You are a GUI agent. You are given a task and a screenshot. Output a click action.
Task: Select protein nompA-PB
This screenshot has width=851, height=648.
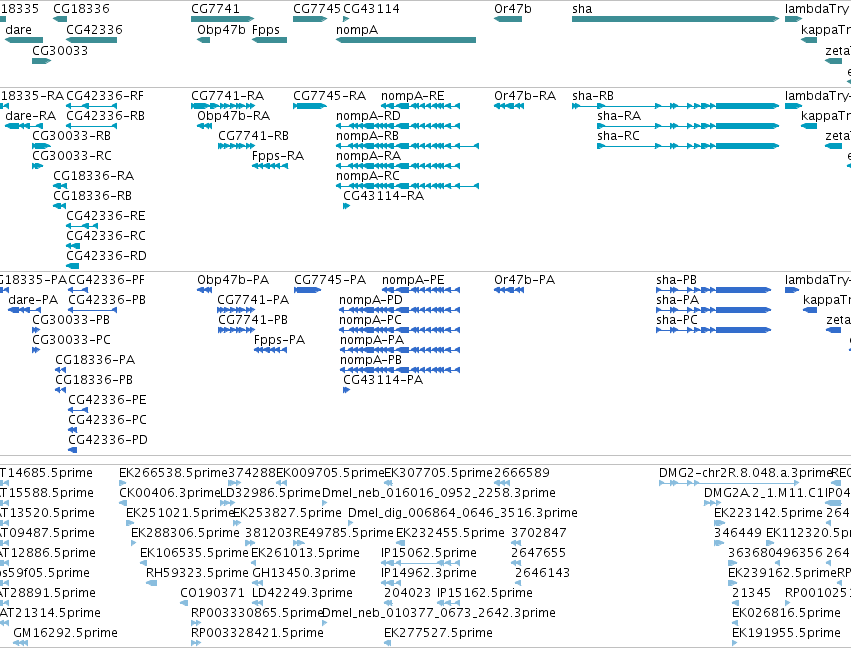point(399,370)
